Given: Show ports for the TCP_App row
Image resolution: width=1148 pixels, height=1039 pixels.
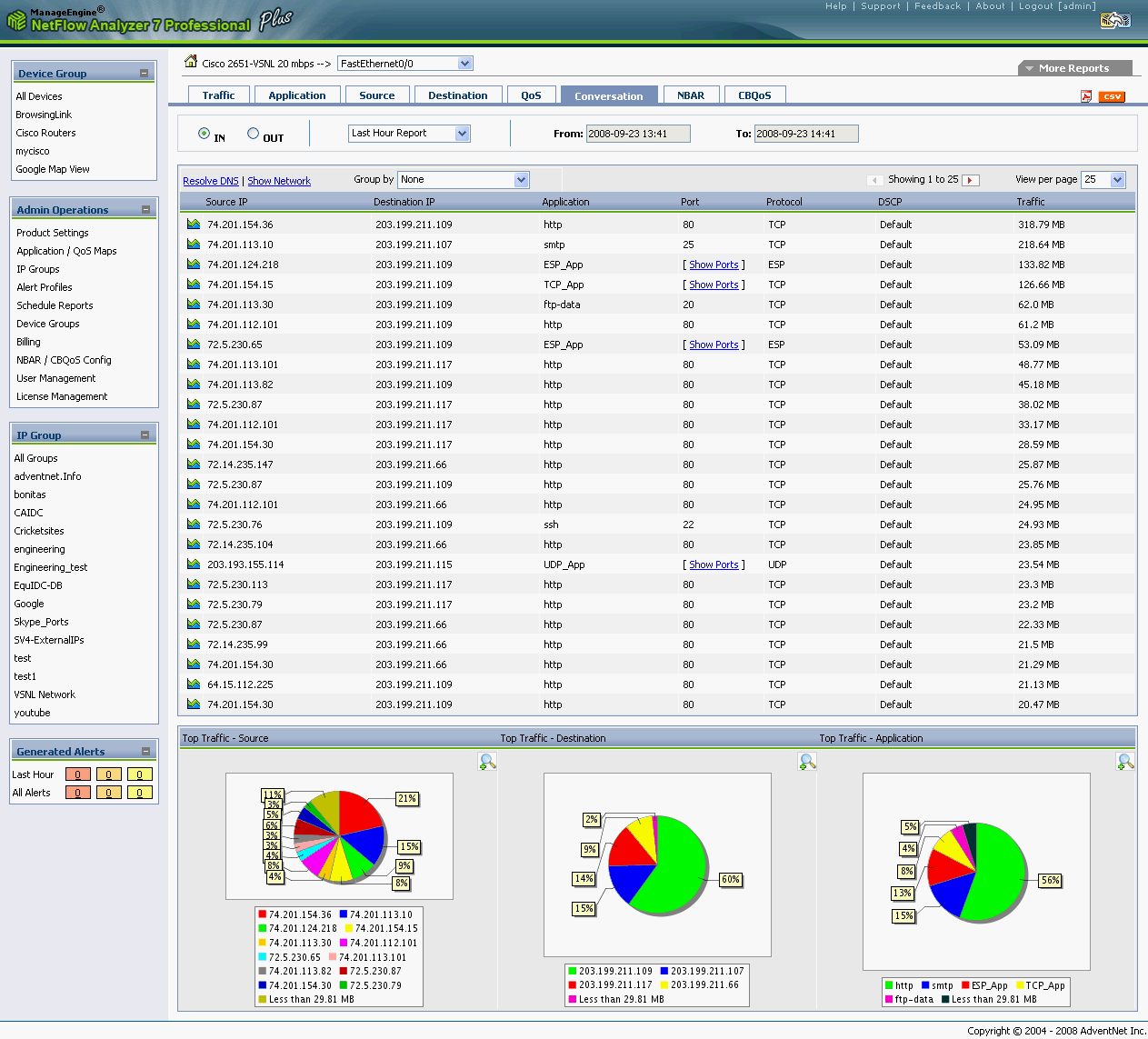Looking at the screenshot, I should pyautogui.click(x=714, y=285).
